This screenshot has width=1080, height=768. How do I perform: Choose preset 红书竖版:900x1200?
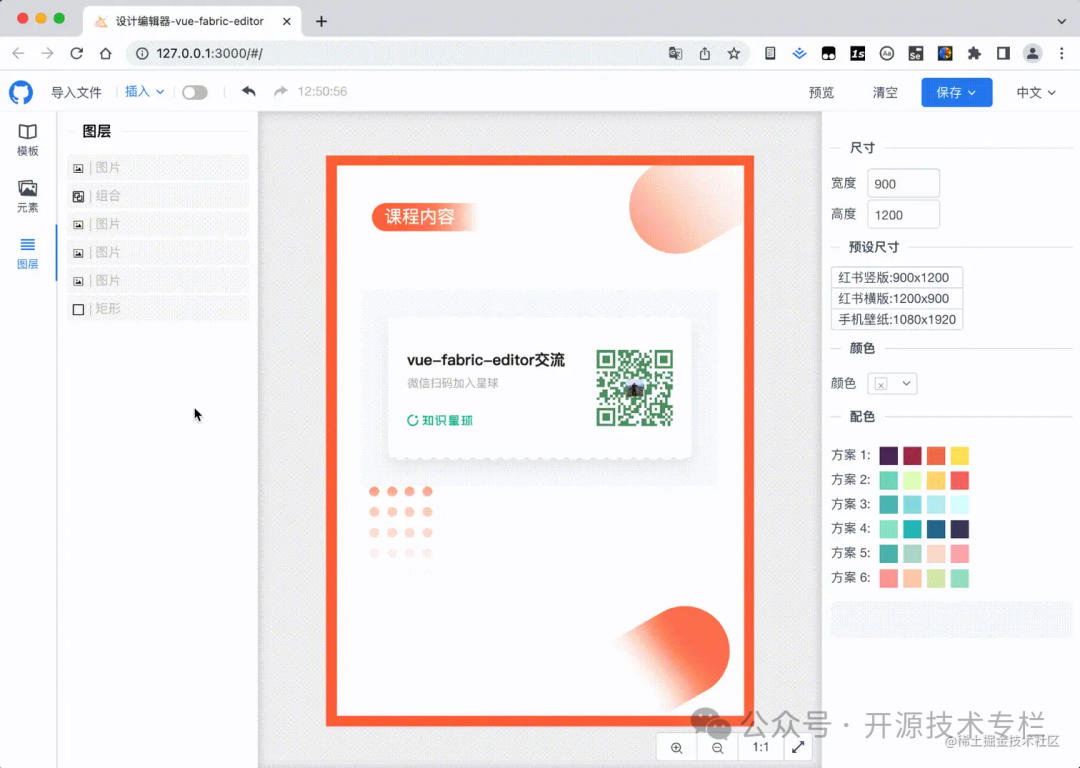(896, 278)
